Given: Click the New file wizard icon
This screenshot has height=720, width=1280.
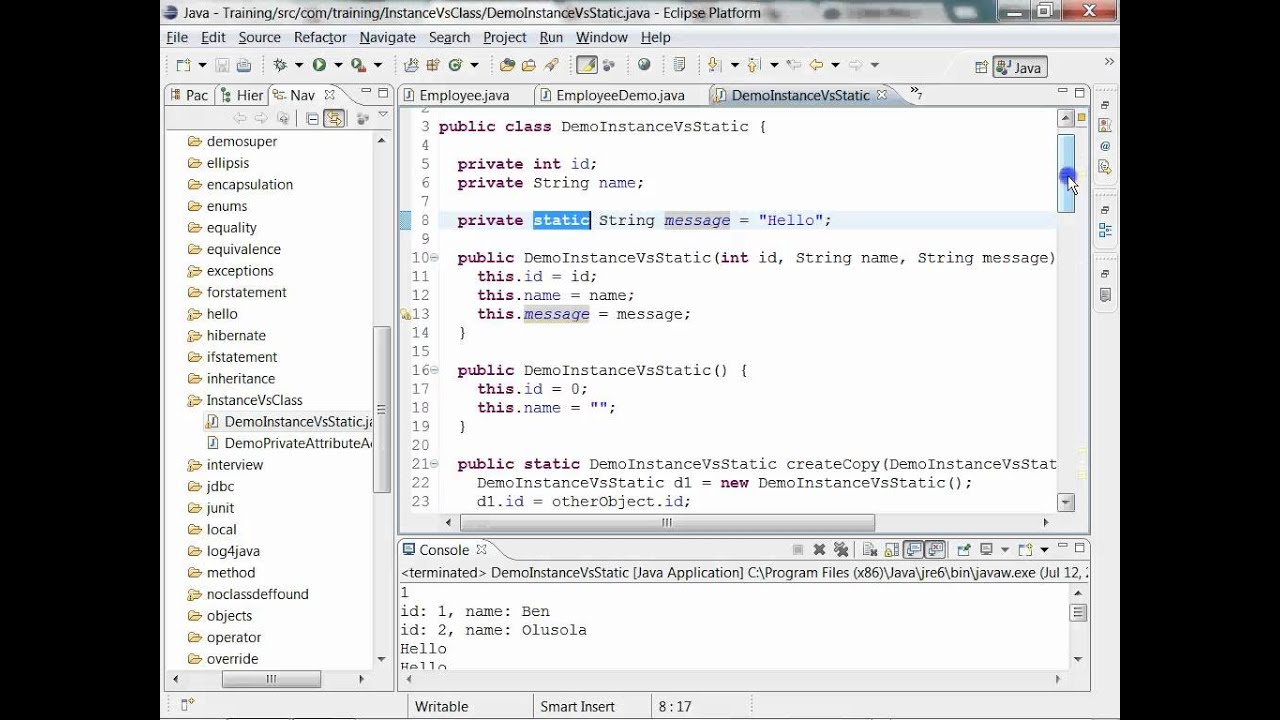Looking at the screenshot, I should pyautogui.click(x=183, y=65).
